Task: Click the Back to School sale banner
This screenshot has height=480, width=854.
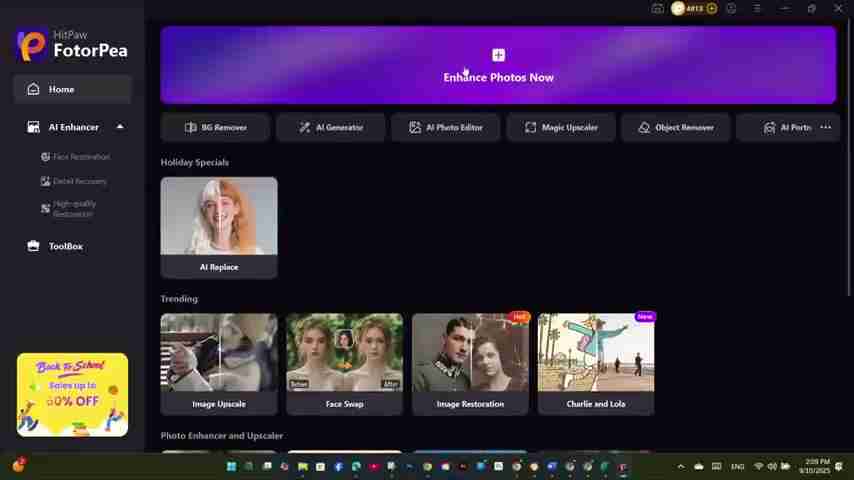Action: [x=72, y=394]
